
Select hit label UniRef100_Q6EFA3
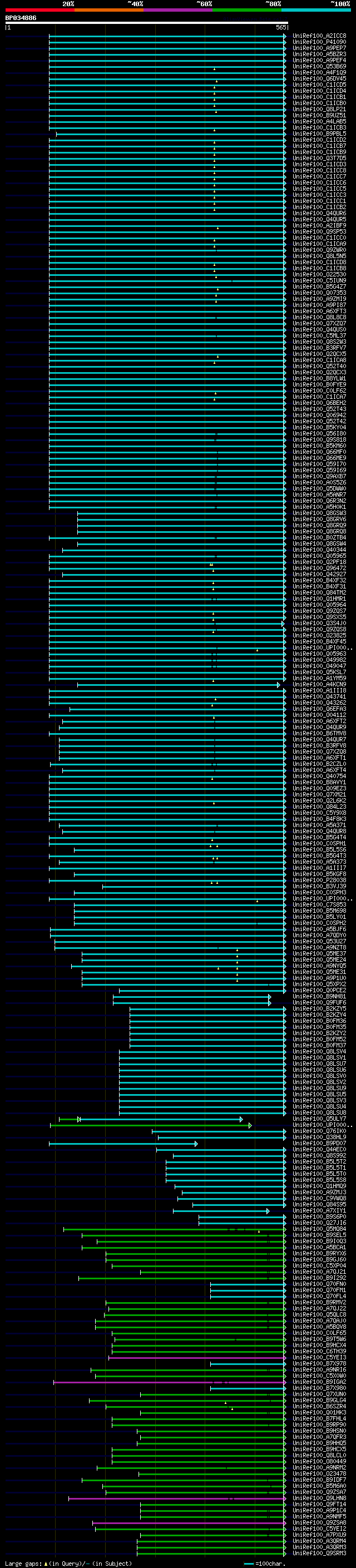[x=319, y=709]
